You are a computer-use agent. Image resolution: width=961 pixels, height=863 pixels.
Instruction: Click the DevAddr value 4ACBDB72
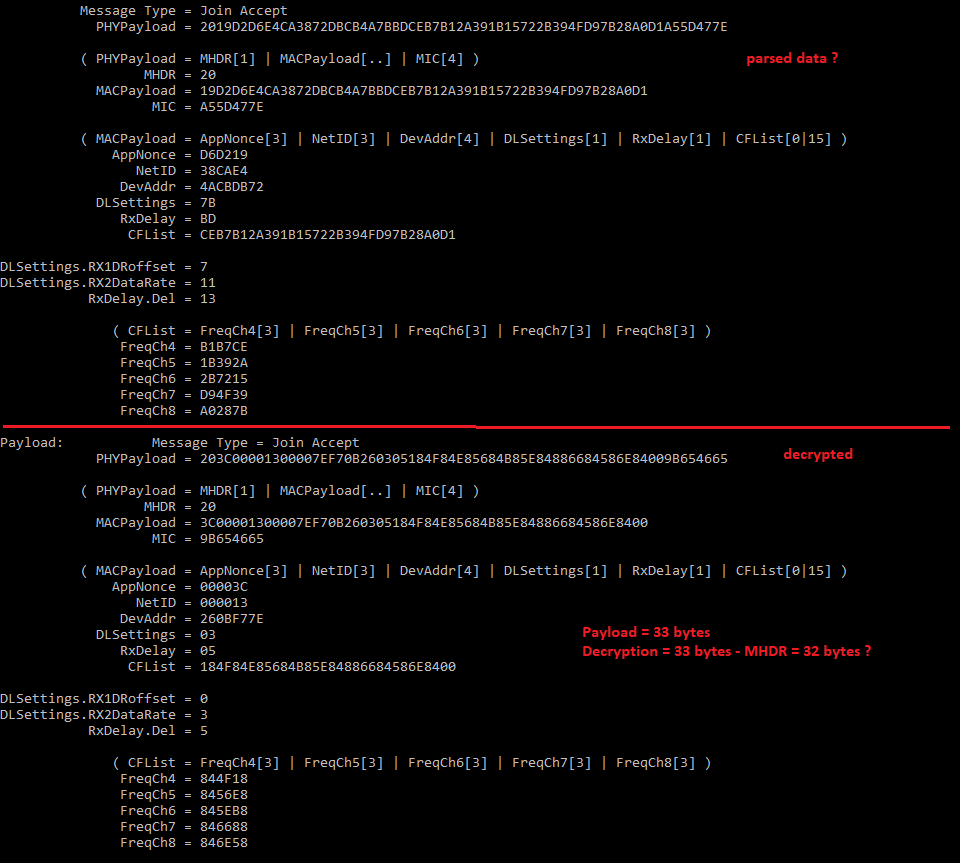(x=232, y=187)
